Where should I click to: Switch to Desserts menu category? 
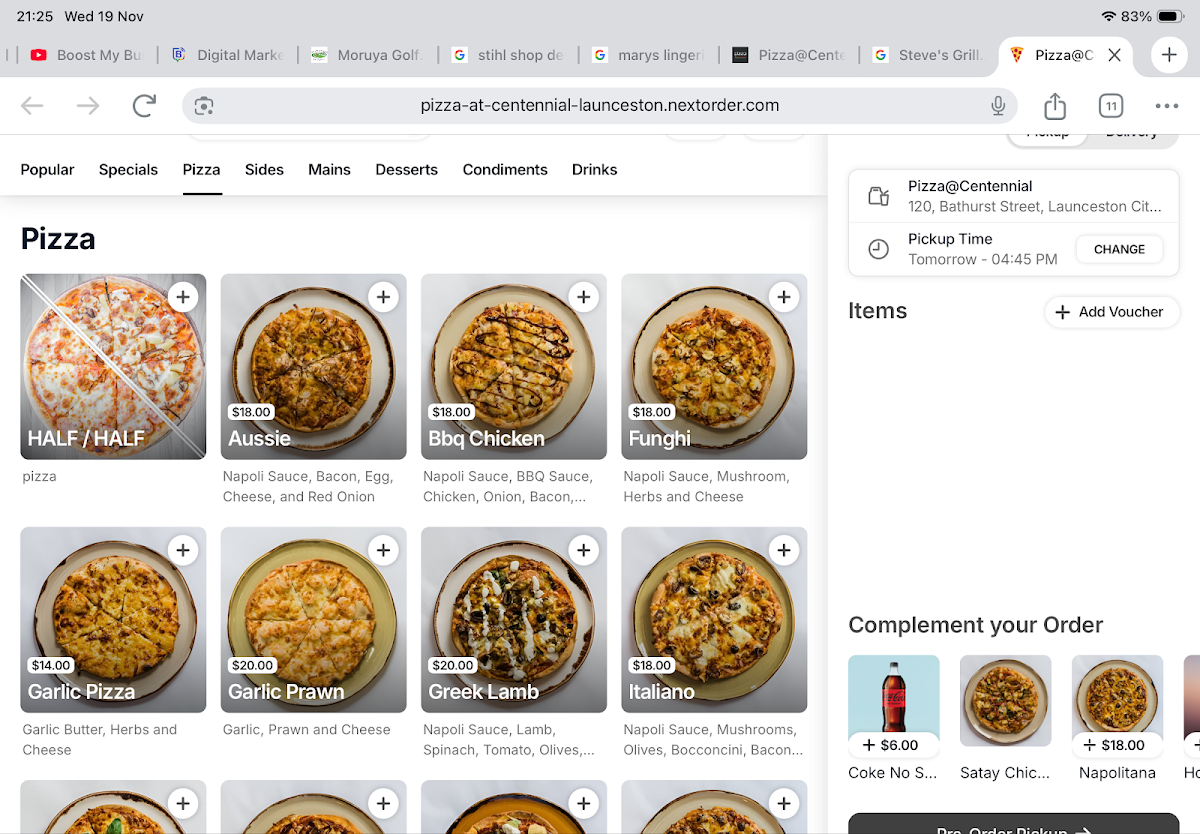pos(406,170)
